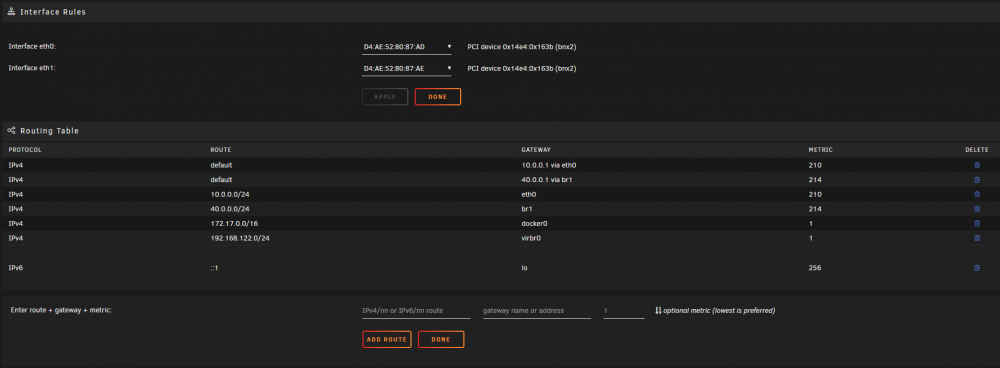Image resolution: width=1000 pixels, height=368 pixels.
Task: Delete the IPv6 ::1 route
Action: 976,268
